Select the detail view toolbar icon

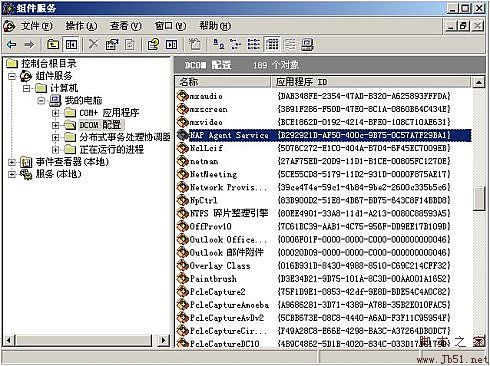point(272,44)
